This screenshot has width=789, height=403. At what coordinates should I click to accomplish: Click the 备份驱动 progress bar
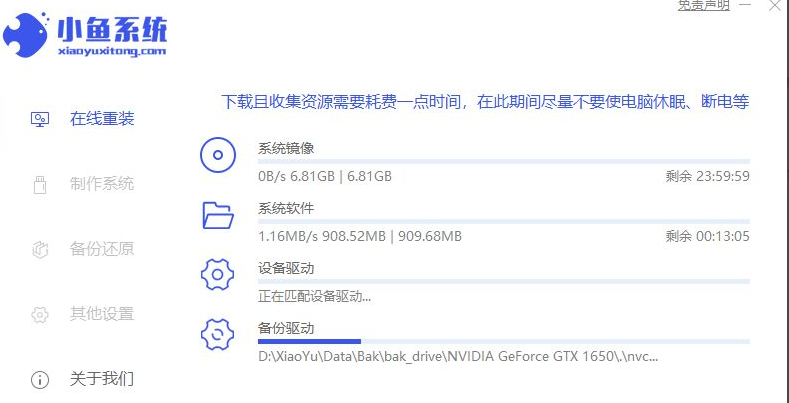(503, 341)
